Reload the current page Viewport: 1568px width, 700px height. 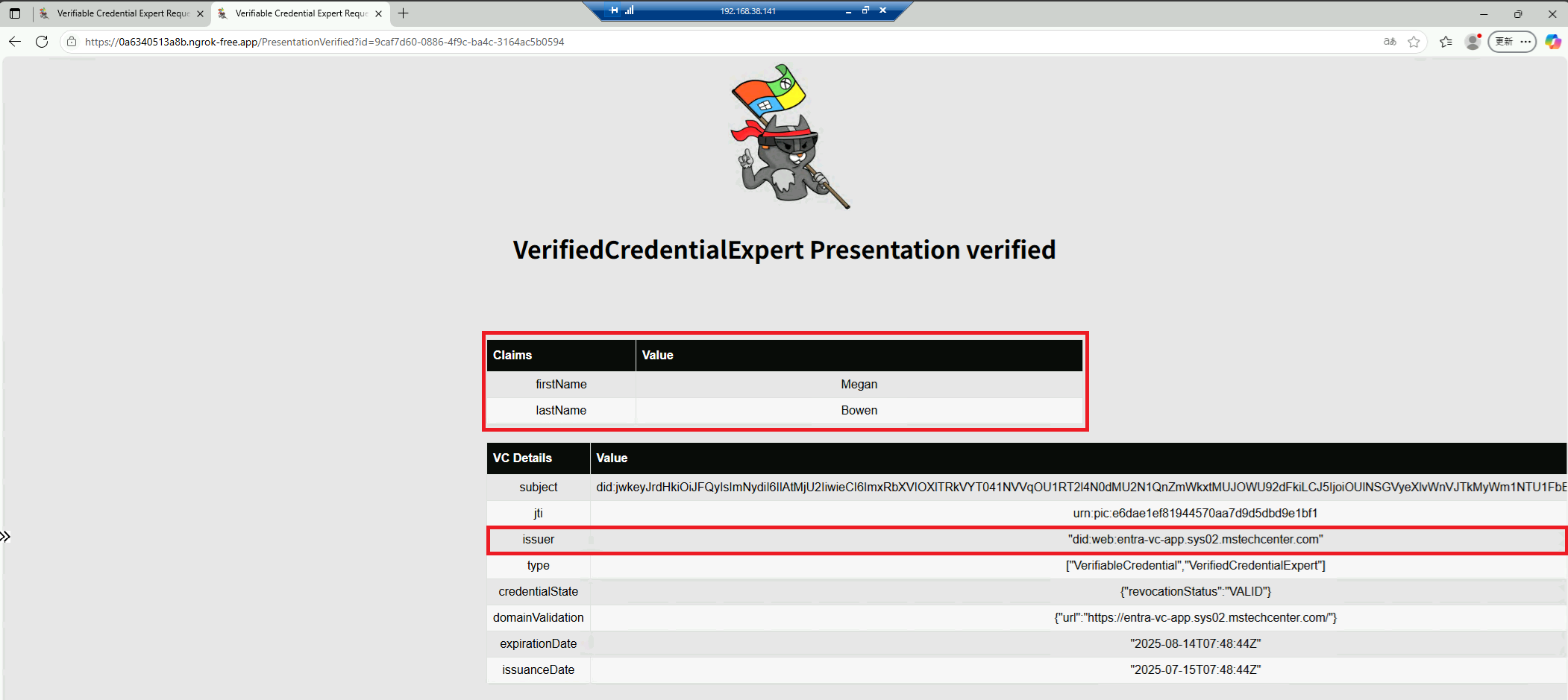click(x=42, y=42)
